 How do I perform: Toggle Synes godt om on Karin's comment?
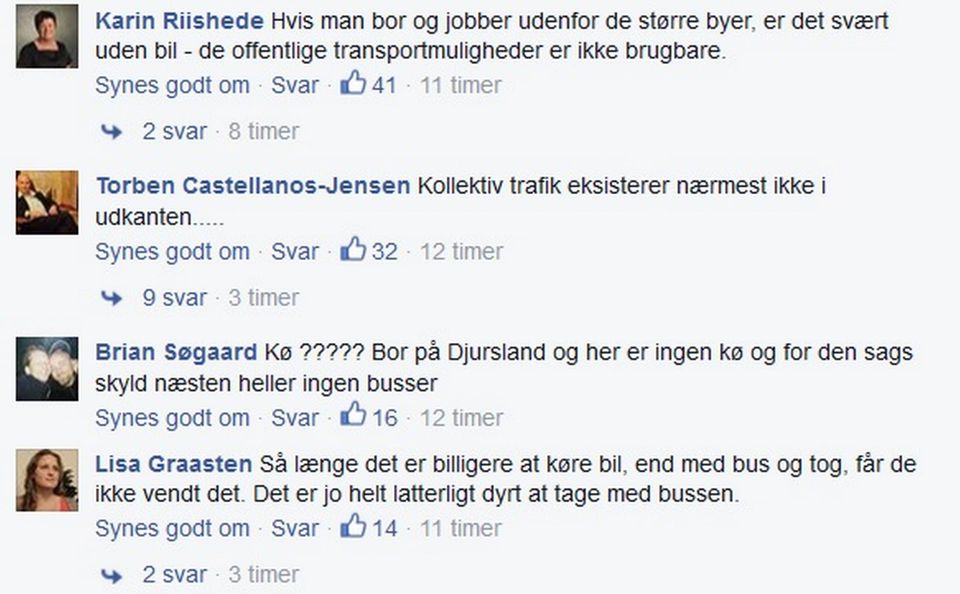172,85
